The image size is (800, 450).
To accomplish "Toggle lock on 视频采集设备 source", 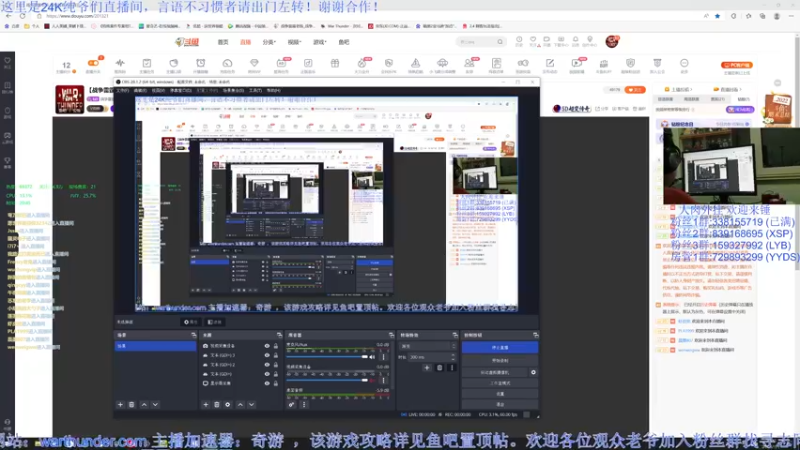I will [x=276, y=346].
